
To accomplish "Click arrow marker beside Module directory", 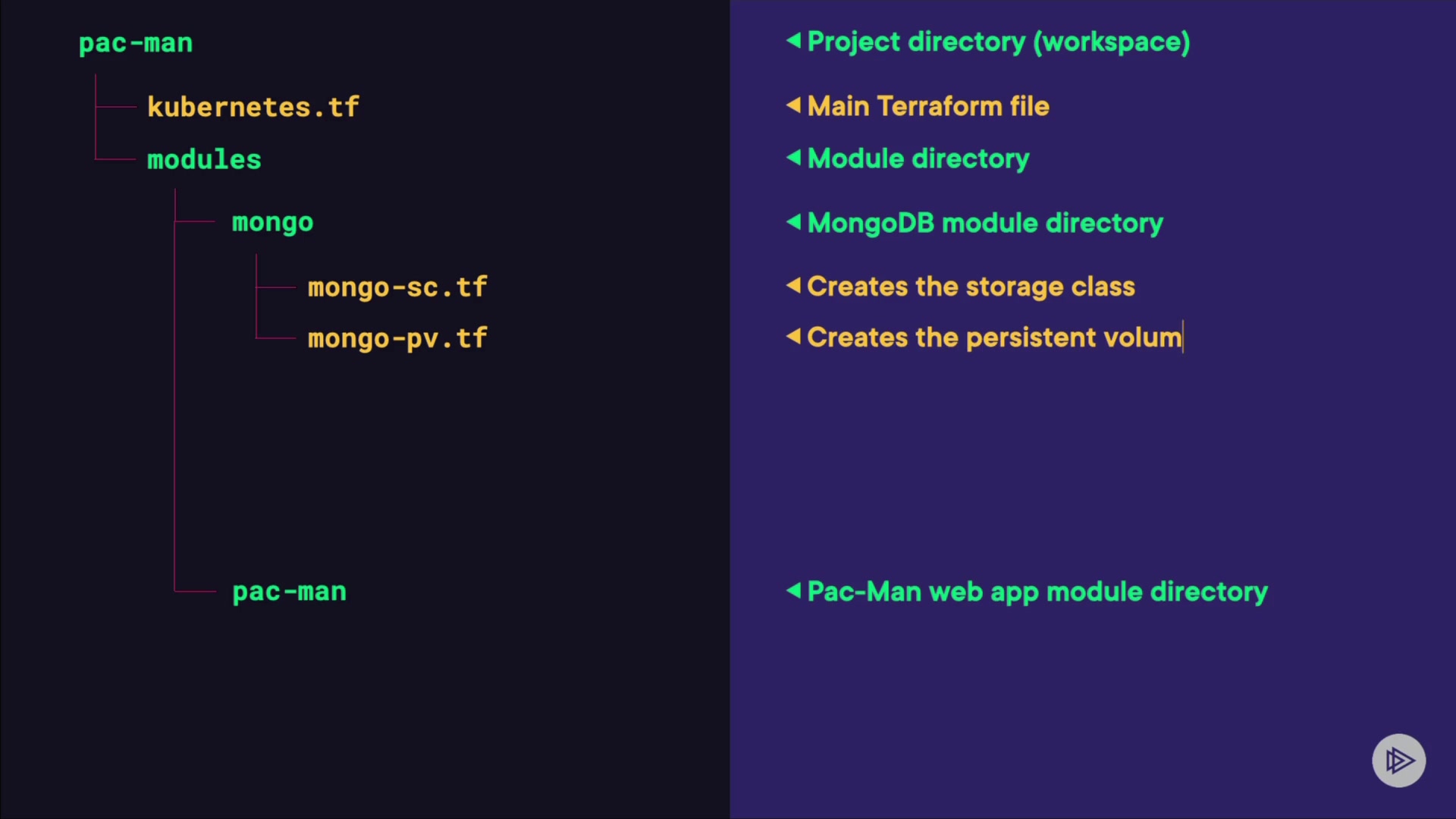I will coord(793,157).
